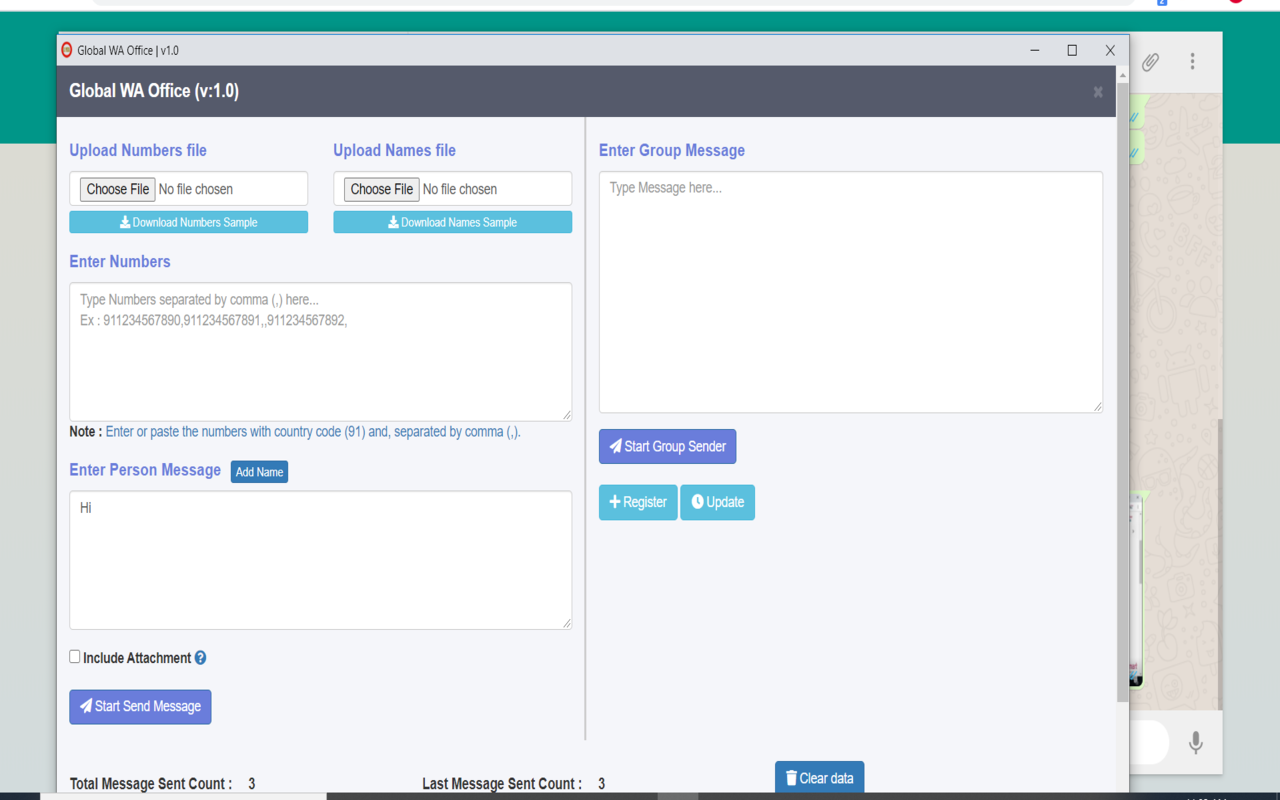Click the Enter Numbers heading

120,262
